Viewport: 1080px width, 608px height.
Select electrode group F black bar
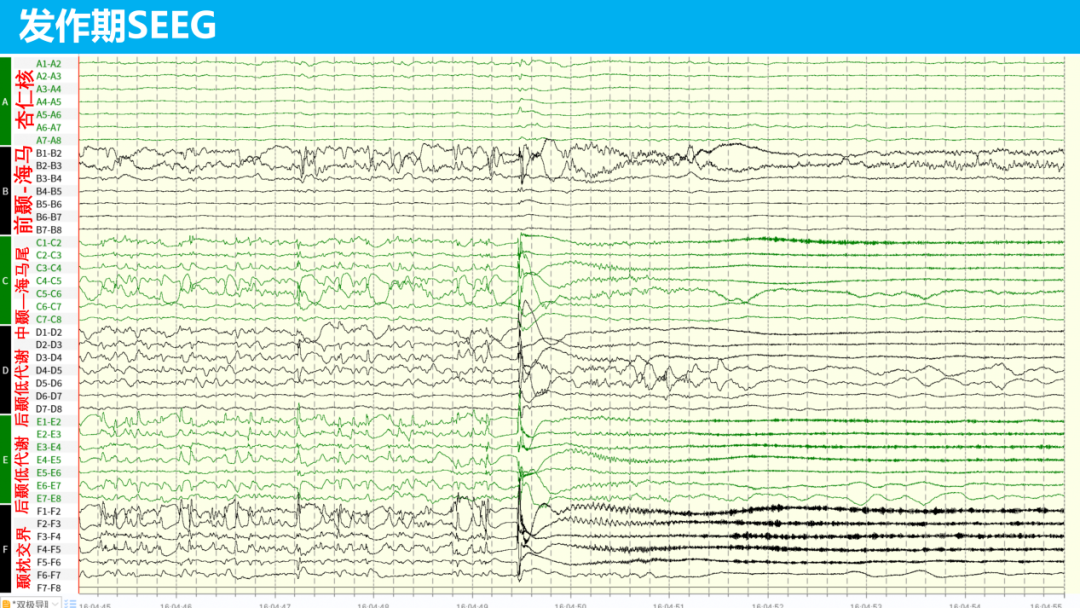tap(6, 549)
